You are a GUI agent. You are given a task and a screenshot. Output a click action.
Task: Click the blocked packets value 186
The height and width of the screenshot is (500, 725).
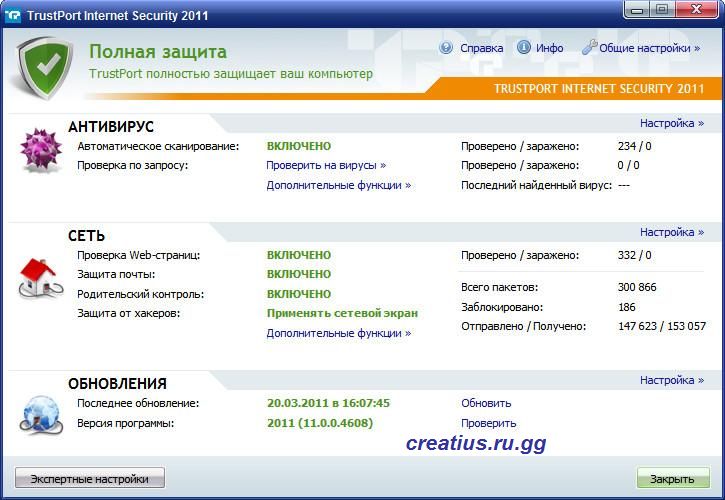point(627,307)
